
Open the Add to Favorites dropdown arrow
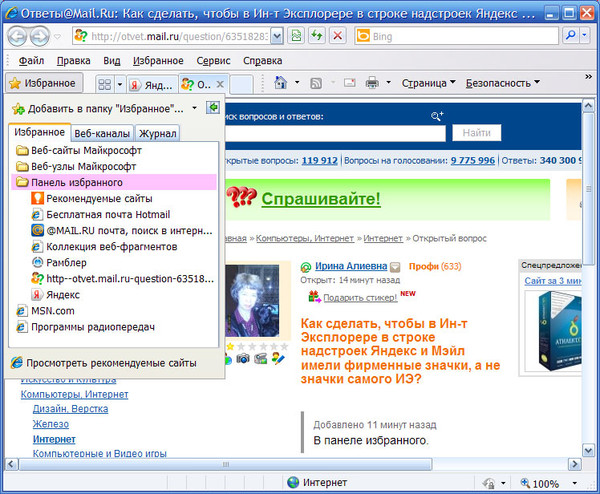coord(194,108)
